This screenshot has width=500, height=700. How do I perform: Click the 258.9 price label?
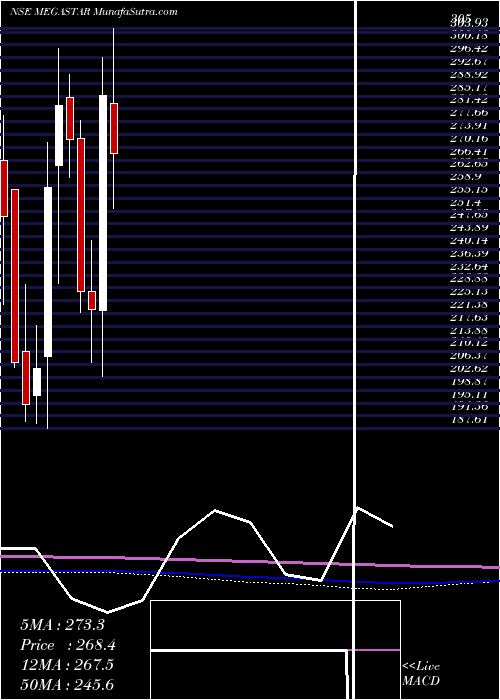point(465,177)
